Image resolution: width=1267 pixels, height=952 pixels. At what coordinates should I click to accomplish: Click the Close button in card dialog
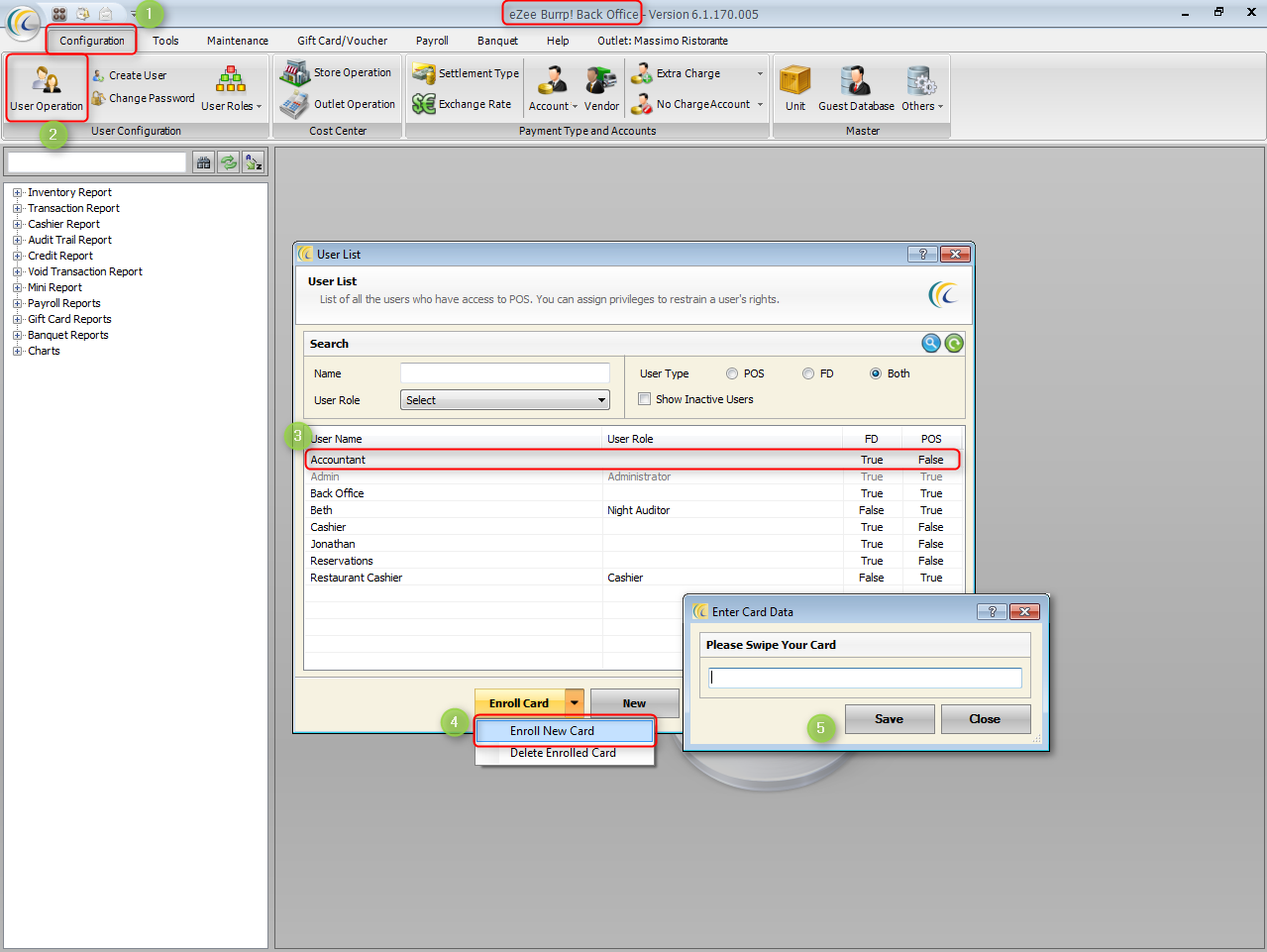[x=985, y=719]
